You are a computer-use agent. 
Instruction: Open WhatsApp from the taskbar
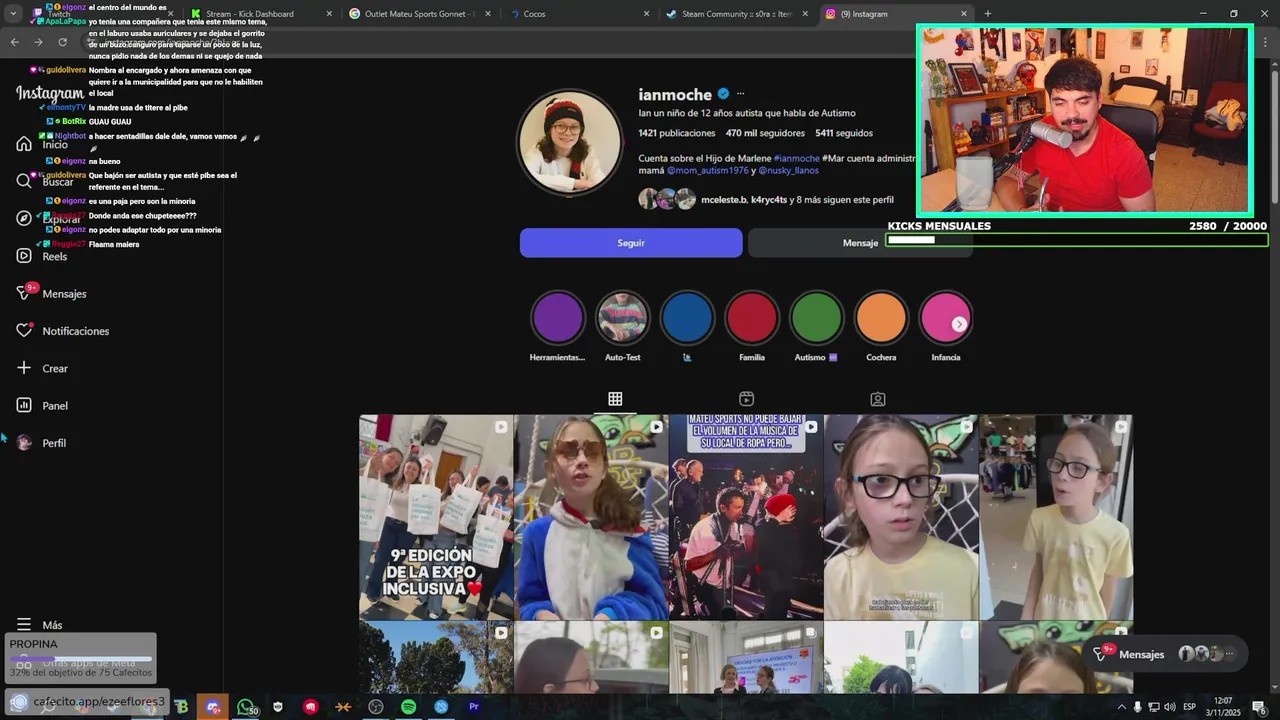(x=246, y=707)
